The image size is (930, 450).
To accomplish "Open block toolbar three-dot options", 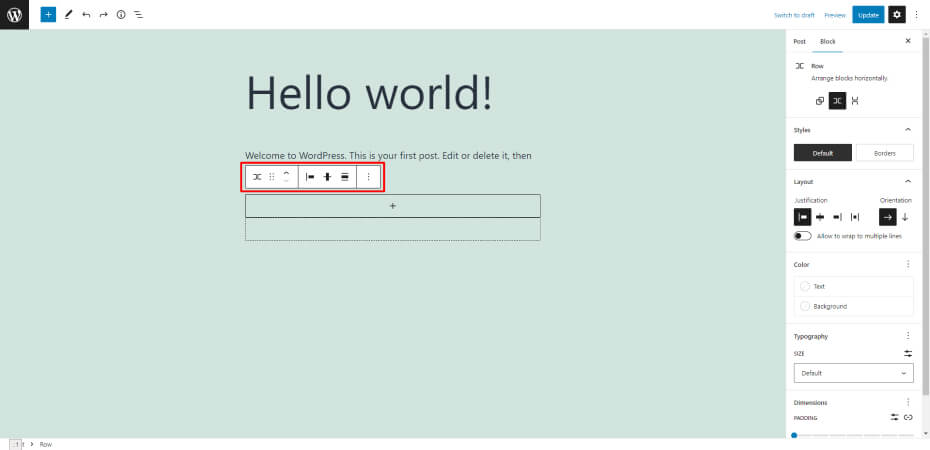I will (368, 177).
